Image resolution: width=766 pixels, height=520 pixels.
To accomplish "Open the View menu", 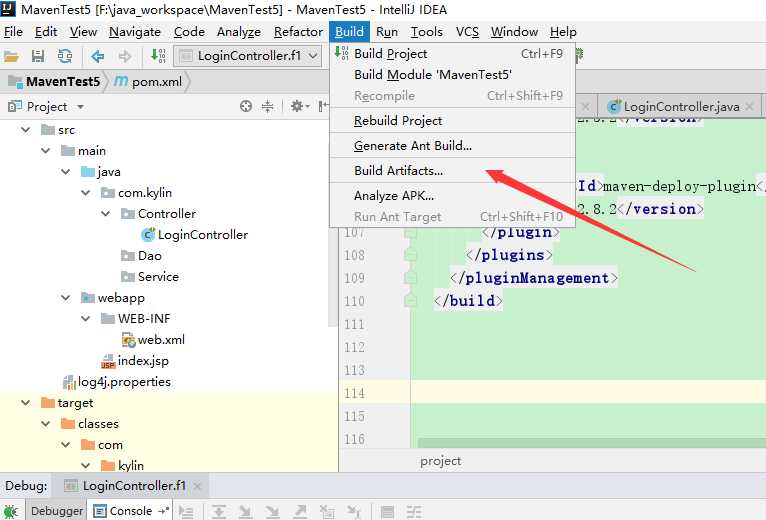I will click(83, 32).
